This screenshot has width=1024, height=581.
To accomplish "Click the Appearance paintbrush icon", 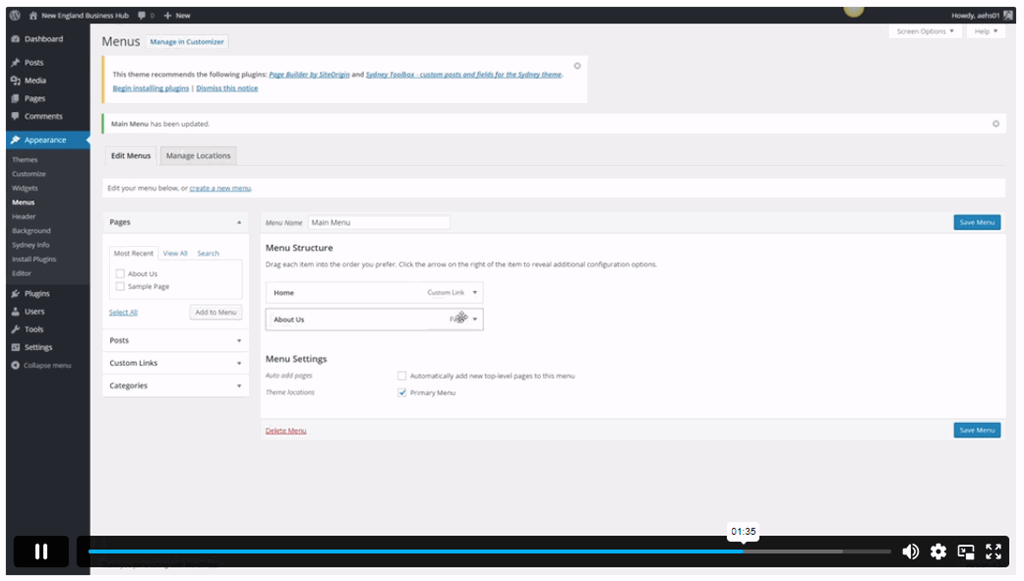I will coord(16,140).
